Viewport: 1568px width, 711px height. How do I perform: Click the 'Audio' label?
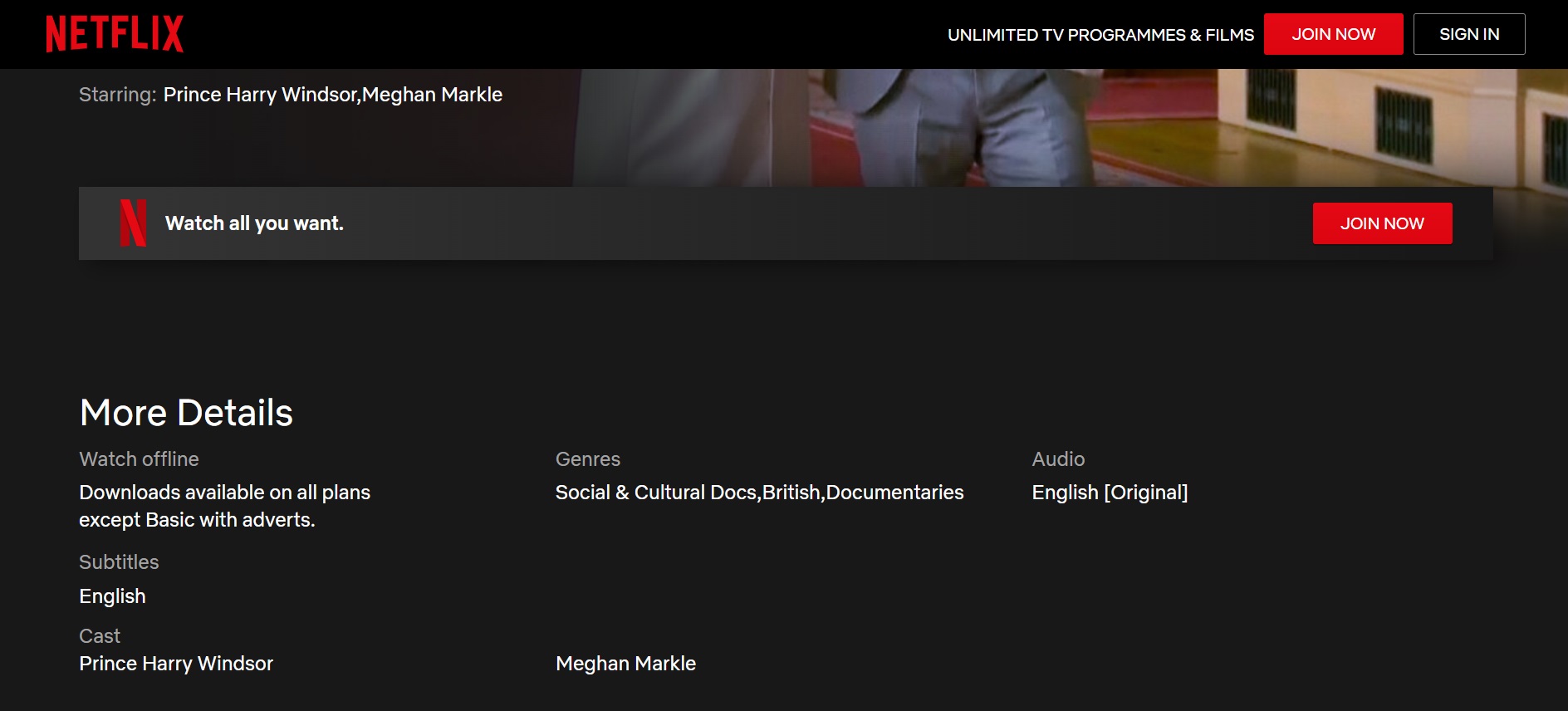point(1058,459)
